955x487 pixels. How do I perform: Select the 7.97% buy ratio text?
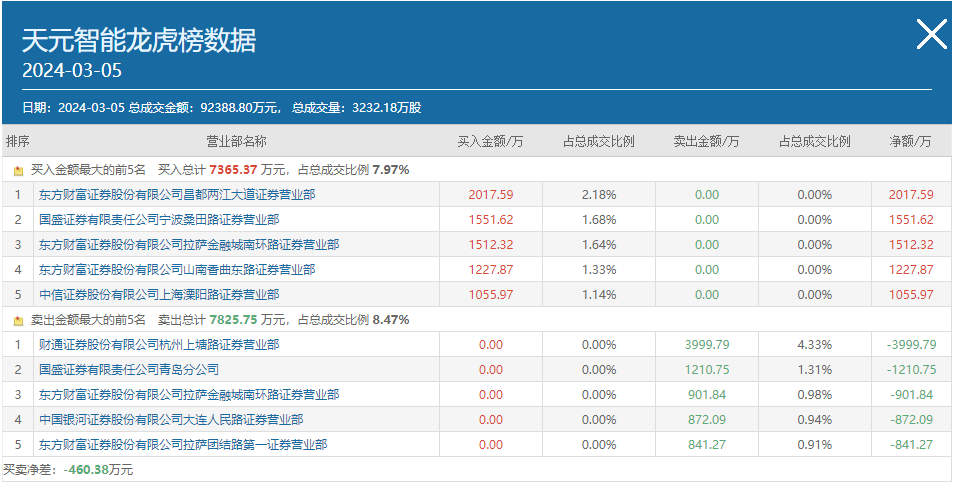click(390, 170)
